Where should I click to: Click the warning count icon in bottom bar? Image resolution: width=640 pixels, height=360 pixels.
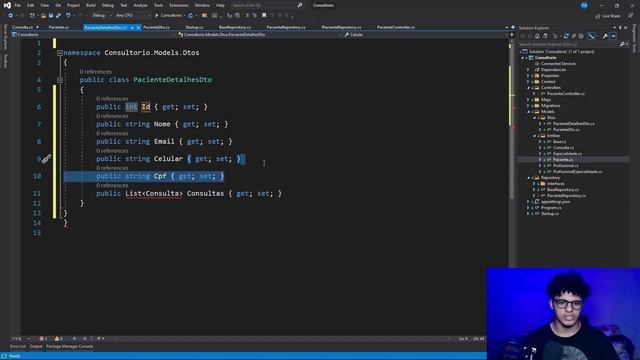tap(58, 339)
